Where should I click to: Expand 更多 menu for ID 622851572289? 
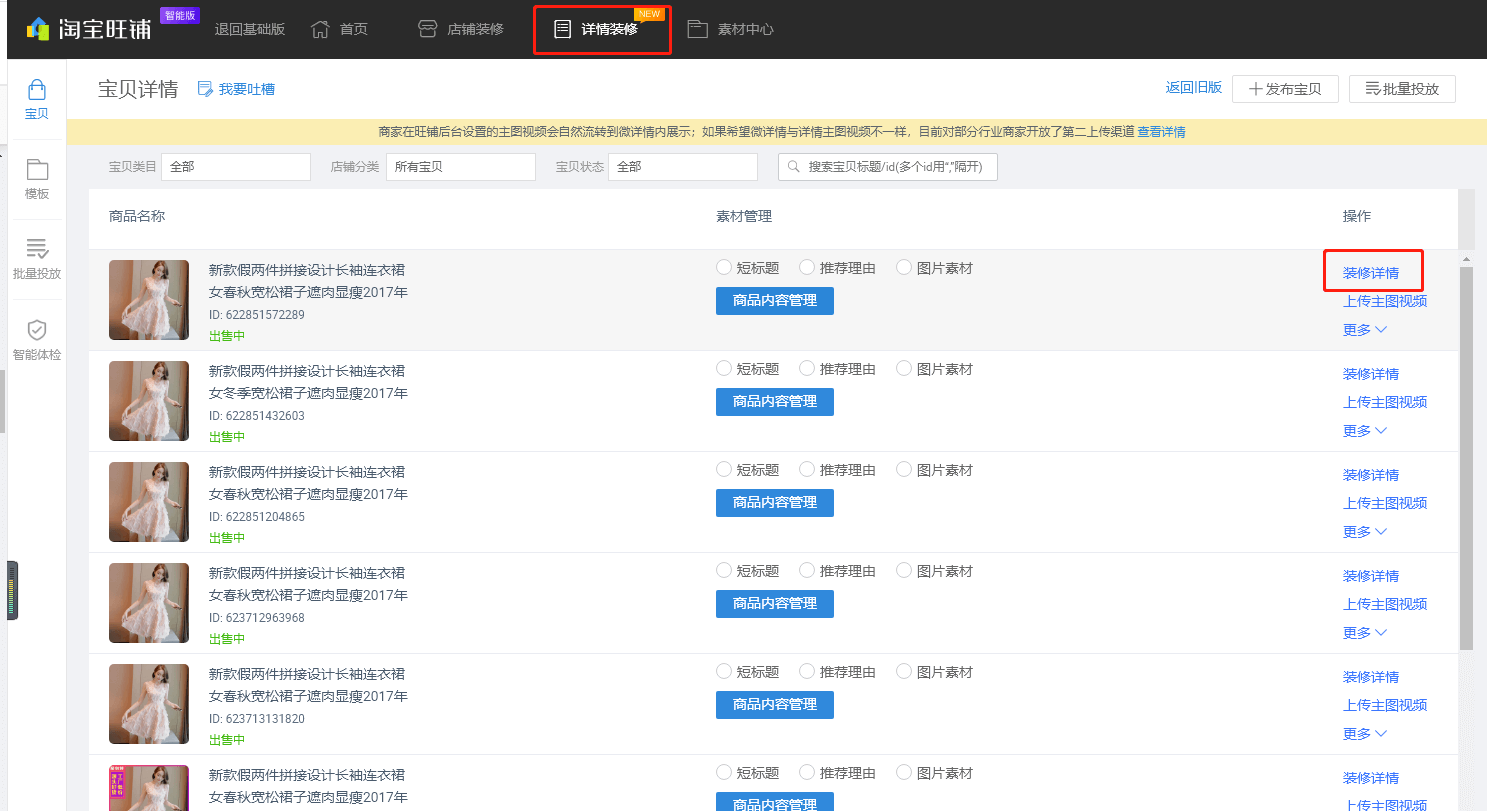(1365, 329)
